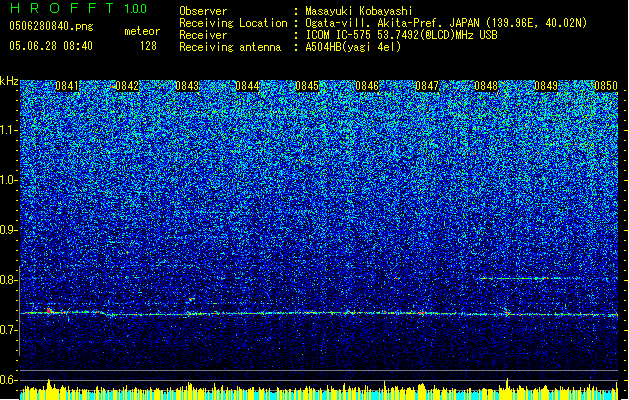The height and width of the screenshot is (400, 629).
Task: Click the antenna A504HB(yagi 4el) text
Action: [353, 47]
